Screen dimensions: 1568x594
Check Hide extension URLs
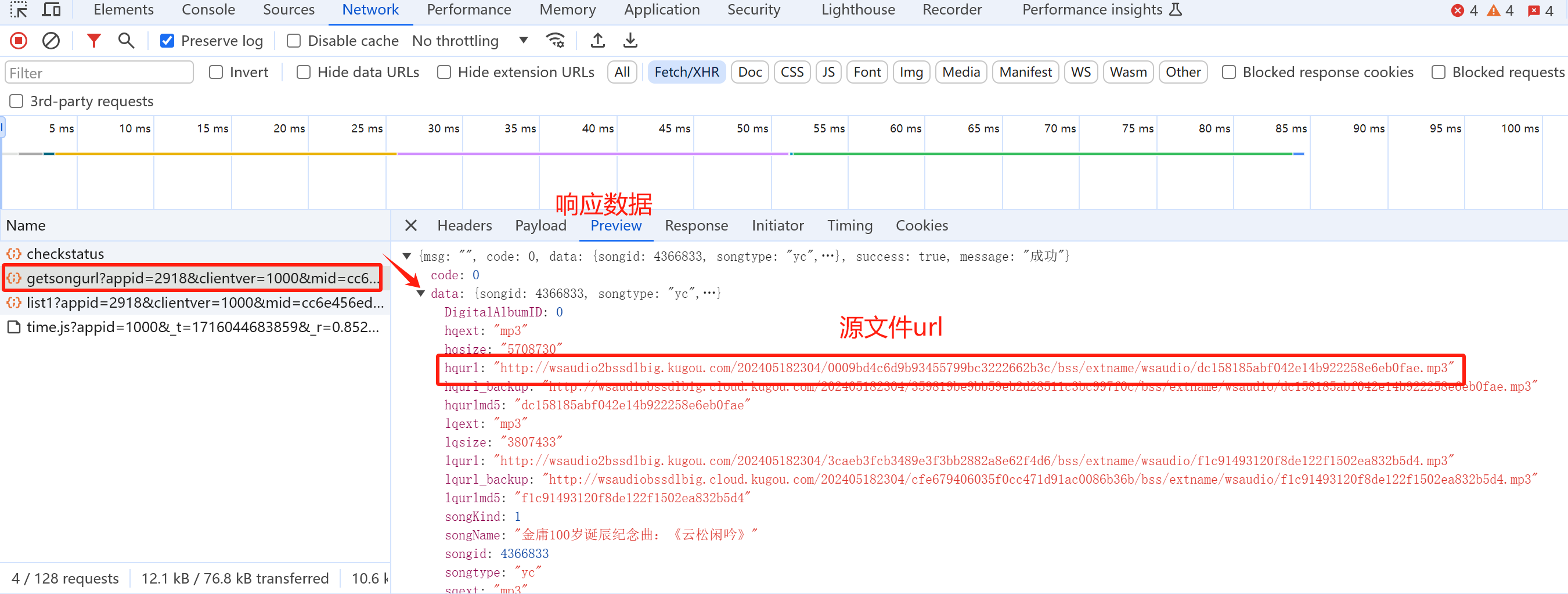point(444,73)
